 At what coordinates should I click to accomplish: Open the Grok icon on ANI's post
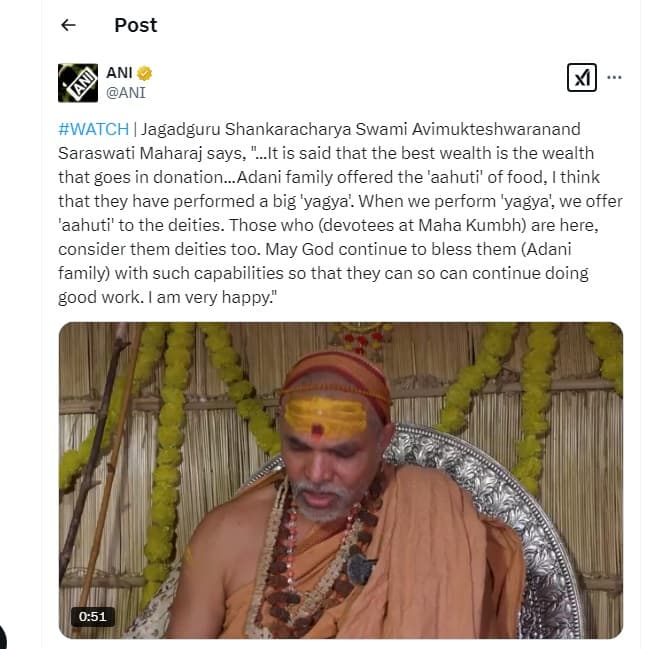(x=582, y=78)
